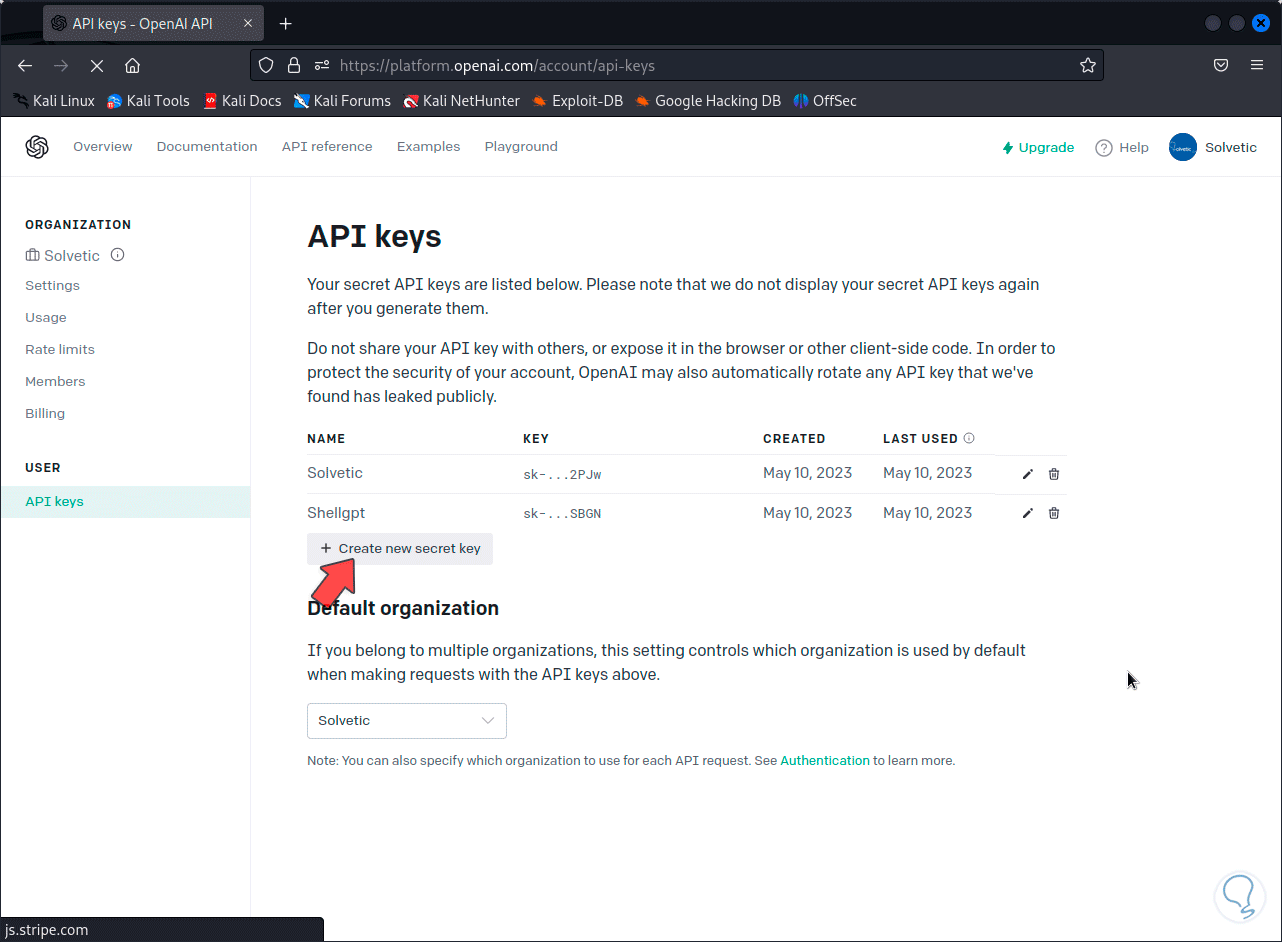This screenshot has width=1282, height=942.
Task: Open the Solvetic account avatar menu
Action: pos(1183,147)
